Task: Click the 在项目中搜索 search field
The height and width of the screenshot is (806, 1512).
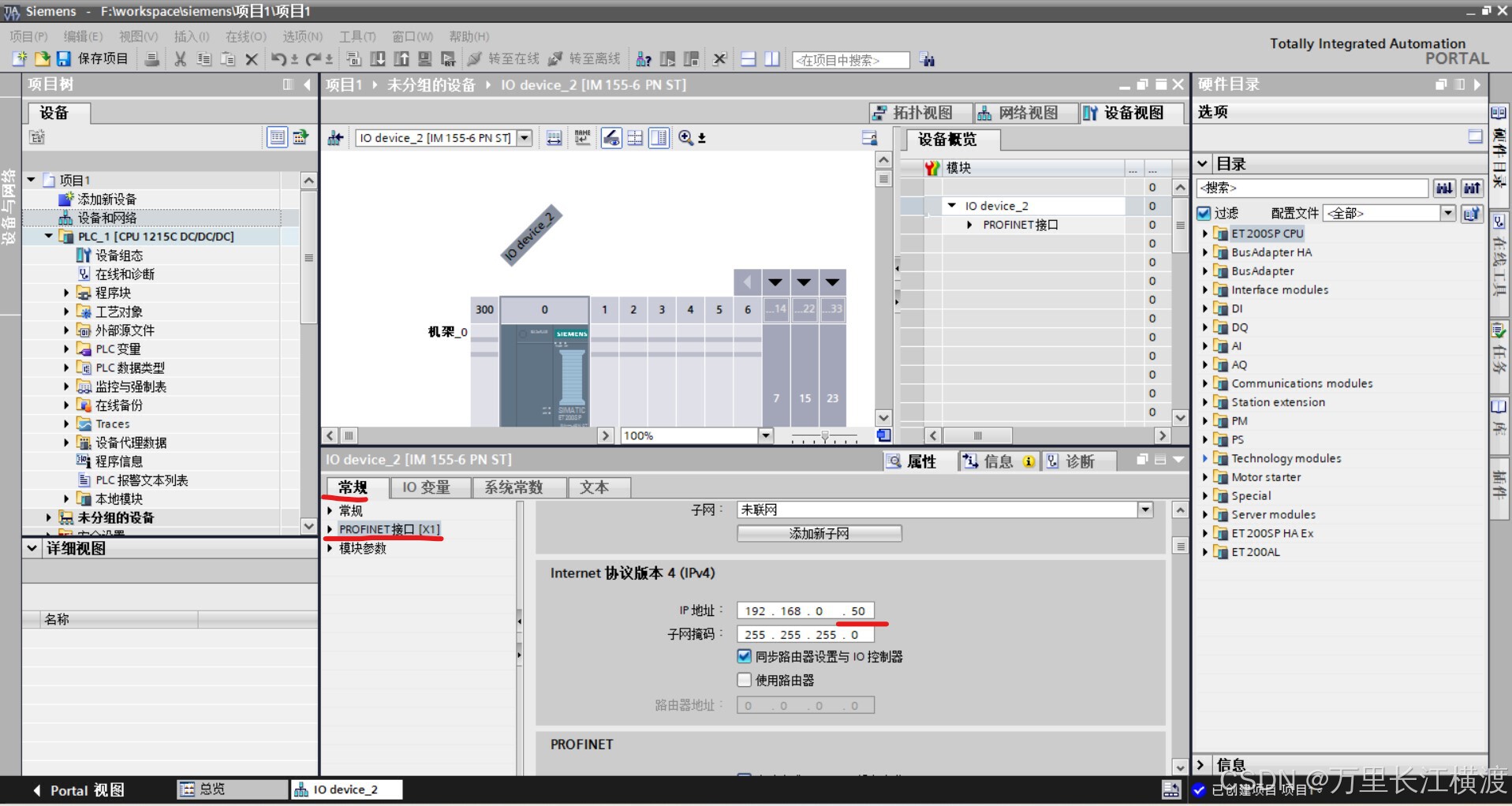Action: (x=850, y=60)
